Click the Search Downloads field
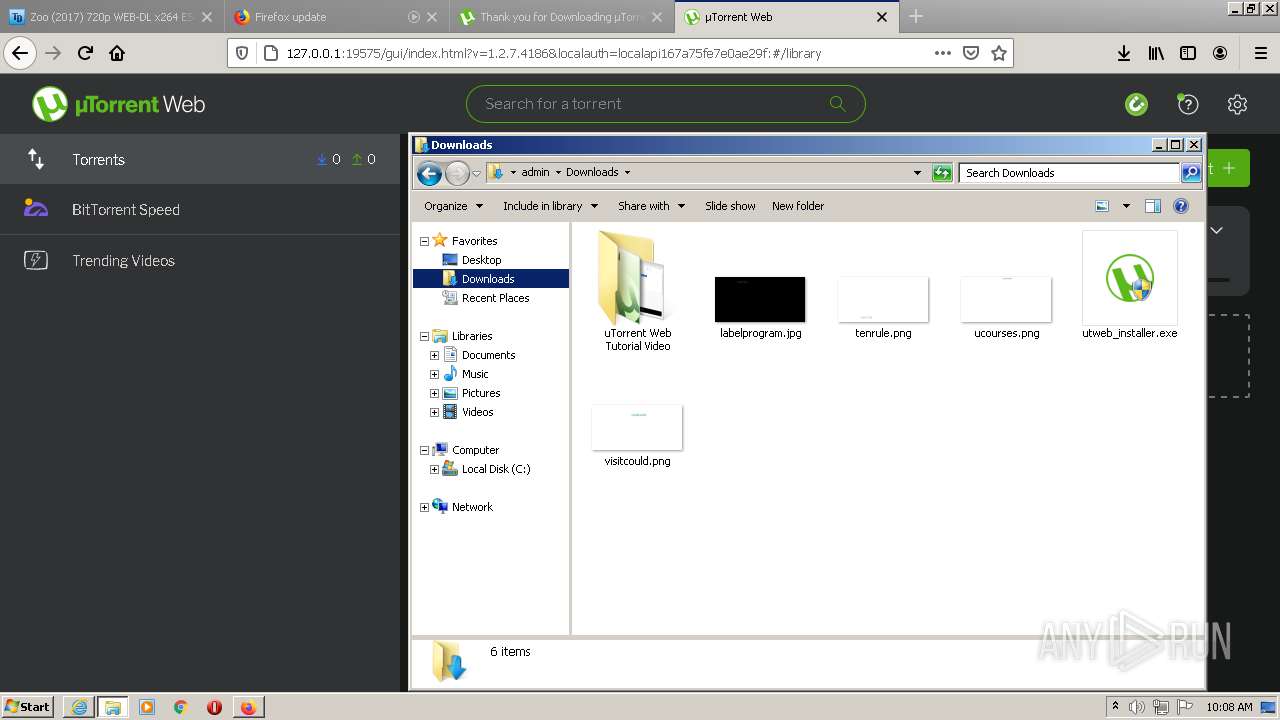This screenshot has height=720, width=1280. (1069, 173)
